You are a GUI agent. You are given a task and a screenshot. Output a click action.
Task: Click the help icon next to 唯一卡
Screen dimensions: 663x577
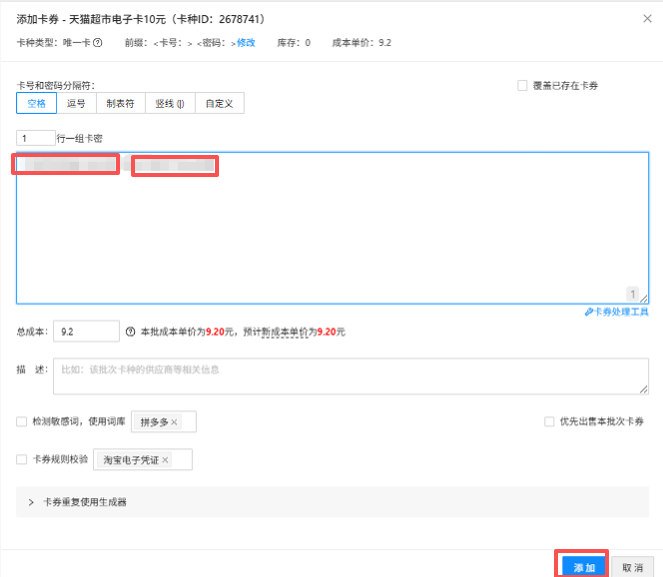pyautogui.click(x=98, y=43)
